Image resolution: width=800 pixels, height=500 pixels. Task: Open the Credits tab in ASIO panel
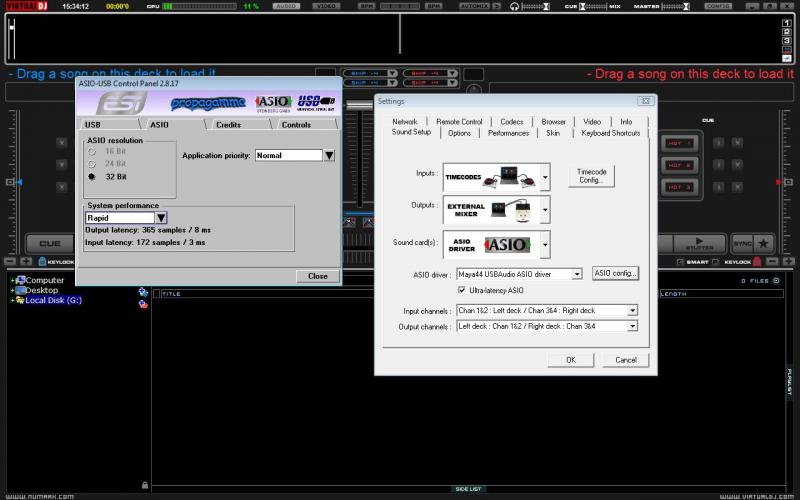[x=228, y=125]
